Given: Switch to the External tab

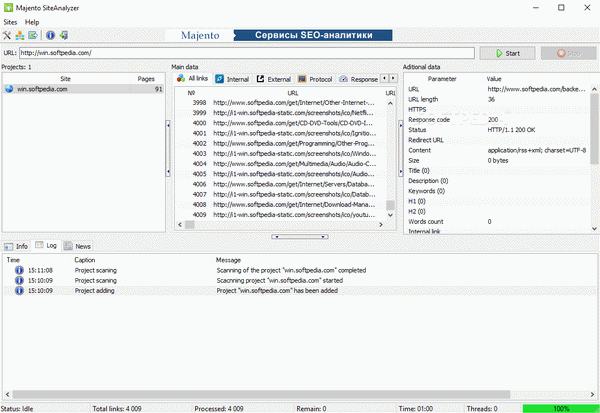Looking at the screenshot, I should (274, 79).
